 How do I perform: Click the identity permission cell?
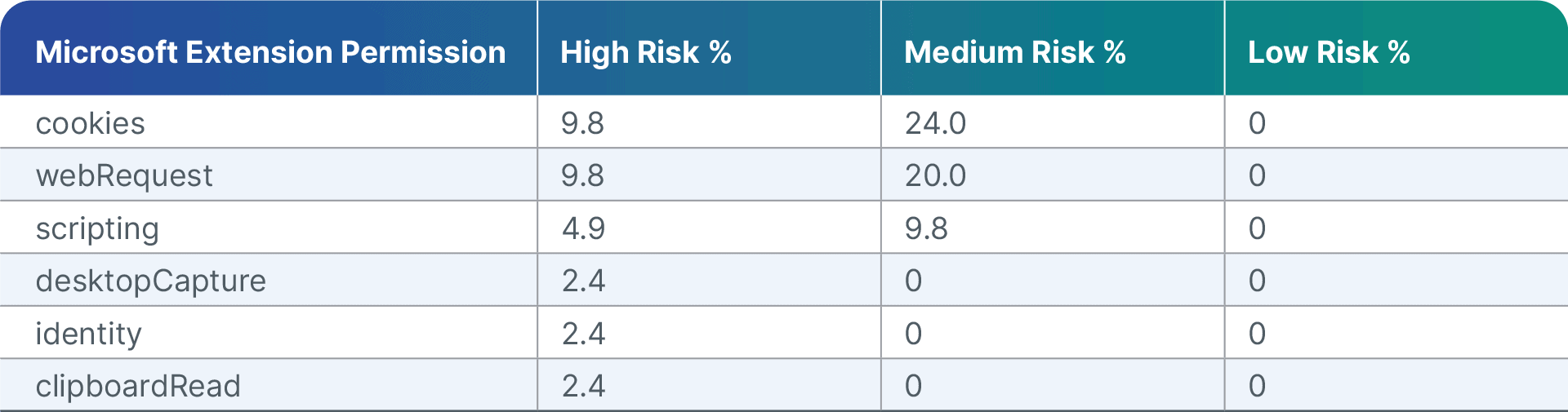pos(88,334)
